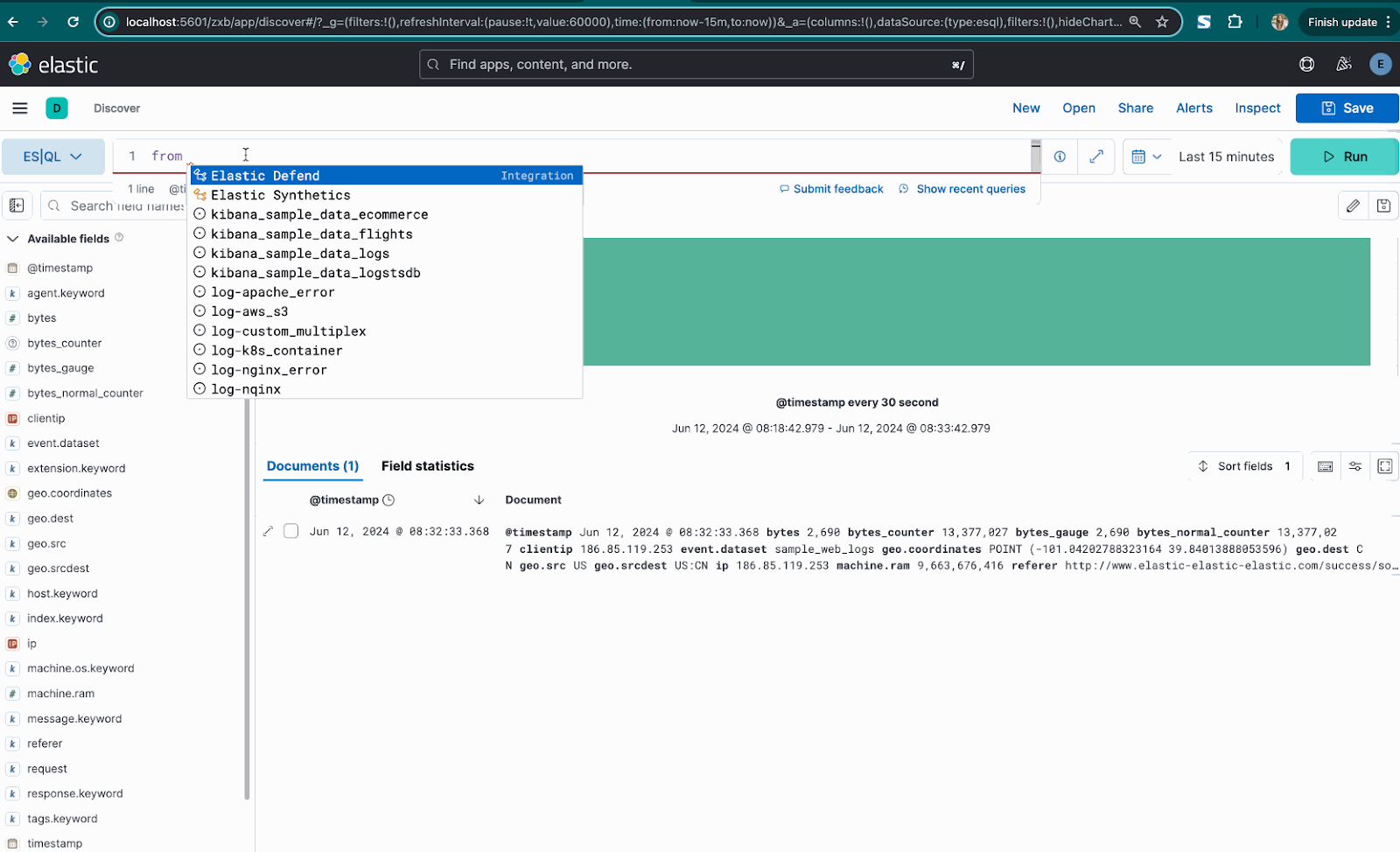
Task: Click the green histogram bar
Action: (x=976, y=302)
